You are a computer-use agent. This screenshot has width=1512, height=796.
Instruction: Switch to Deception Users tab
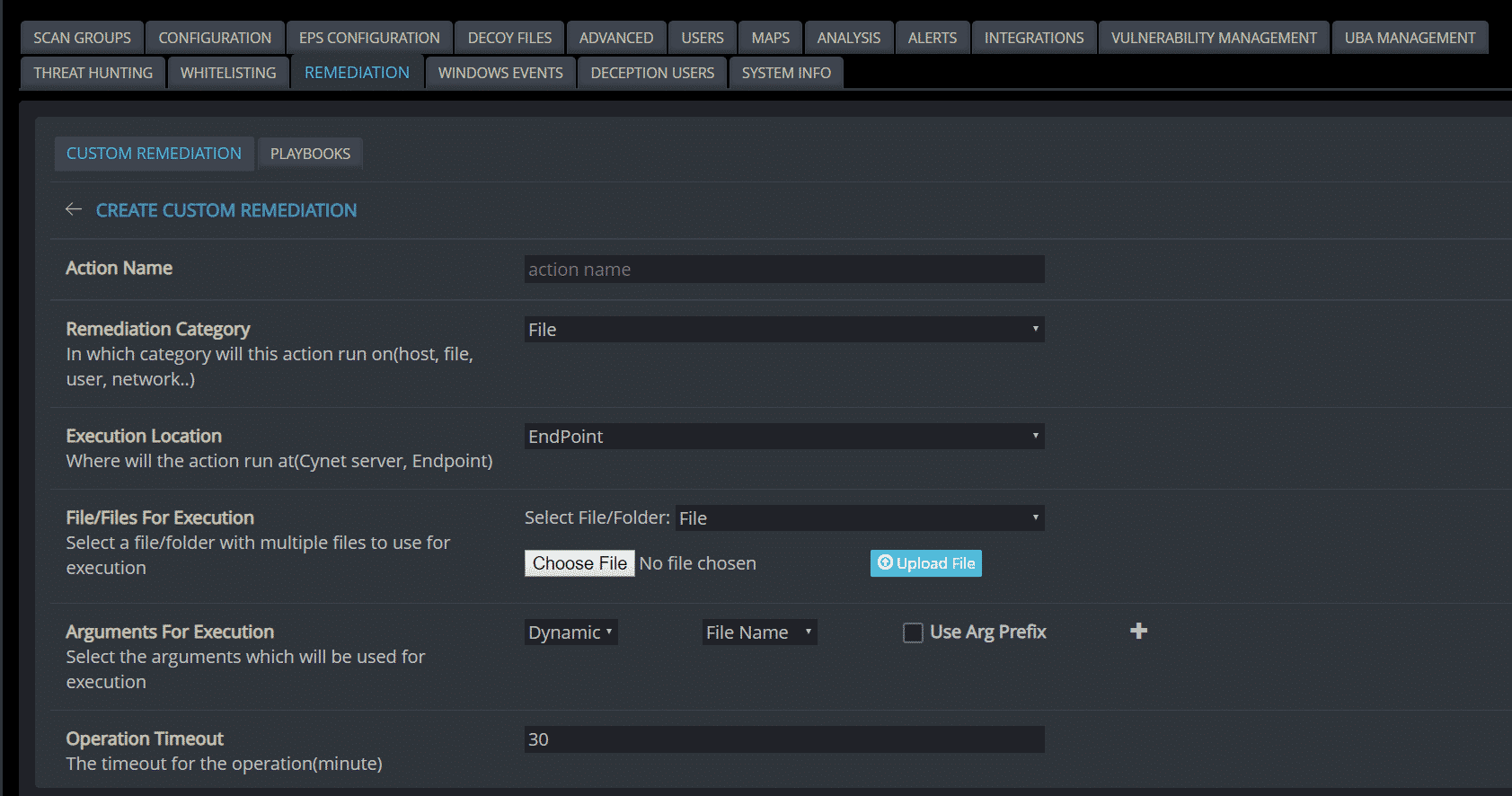tap(652, 73)
